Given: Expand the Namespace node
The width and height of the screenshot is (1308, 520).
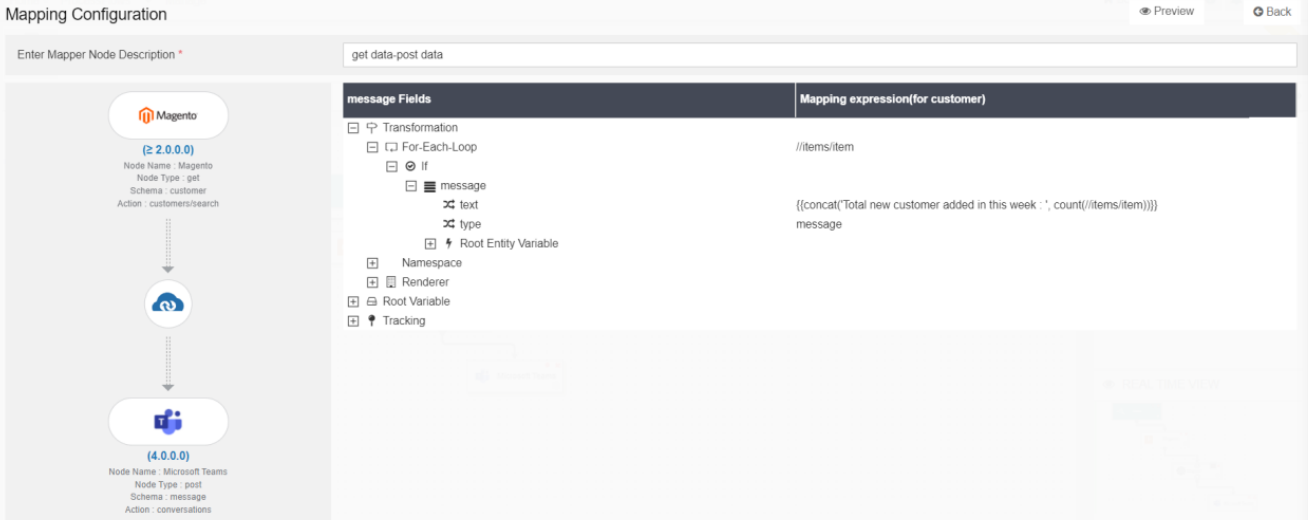Looking at the screenshot, I should coord(373,263).
